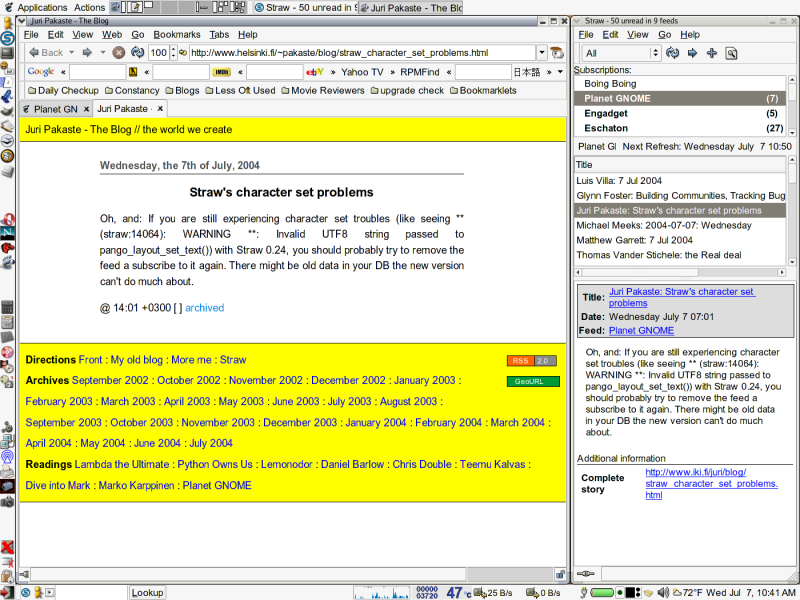Stop page loading with the red stop icon
This screenshot has width=800, height=600.
tap(119, 53)
